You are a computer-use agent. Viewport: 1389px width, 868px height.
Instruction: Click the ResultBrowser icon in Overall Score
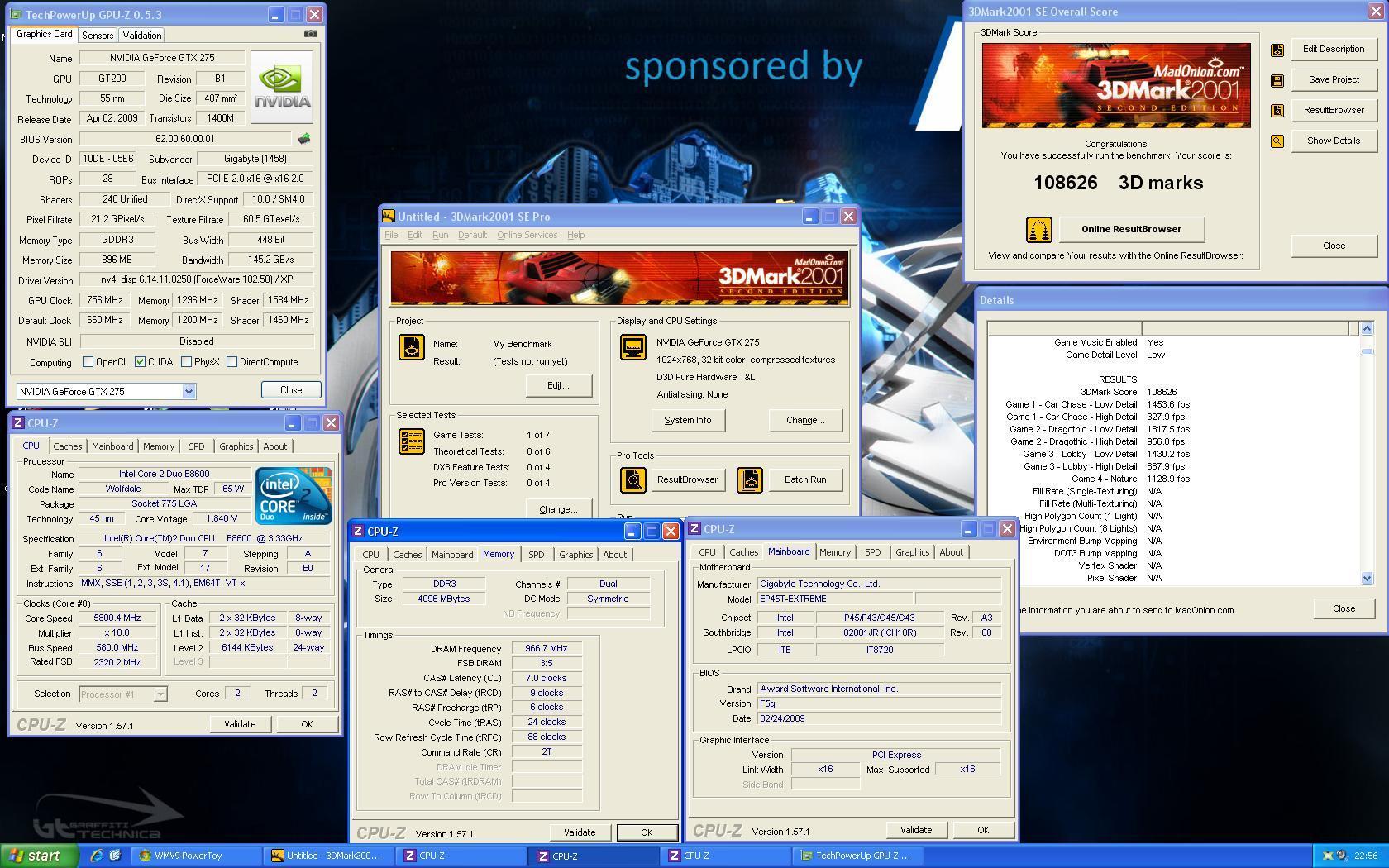(1277, 111)
